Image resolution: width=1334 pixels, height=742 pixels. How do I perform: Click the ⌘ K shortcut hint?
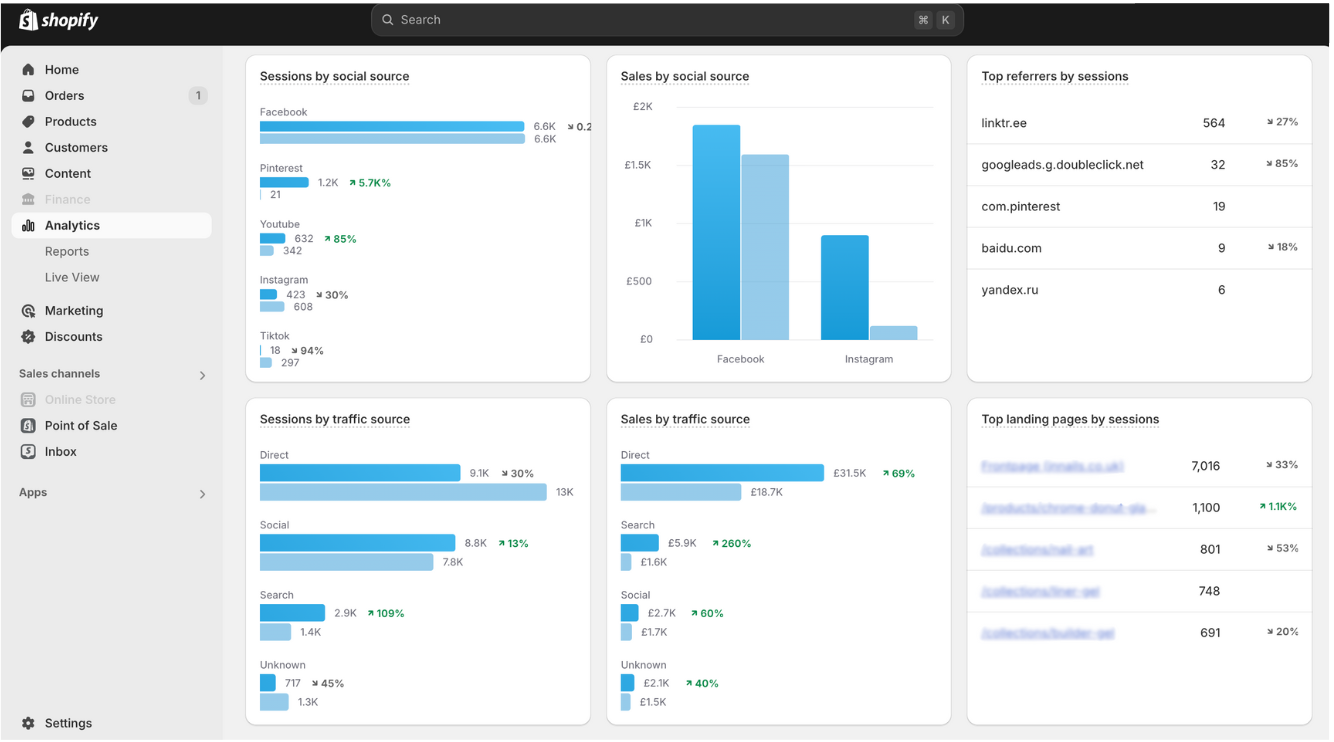click(x=934, y=20)
